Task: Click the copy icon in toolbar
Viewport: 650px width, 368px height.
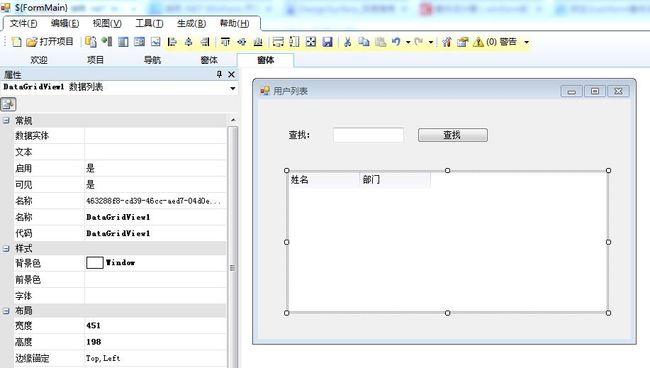Action: coord(364,42)
